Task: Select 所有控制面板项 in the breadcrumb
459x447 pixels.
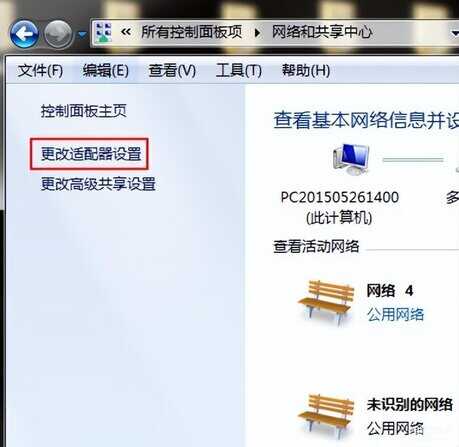Action: [x=191, y=32]
